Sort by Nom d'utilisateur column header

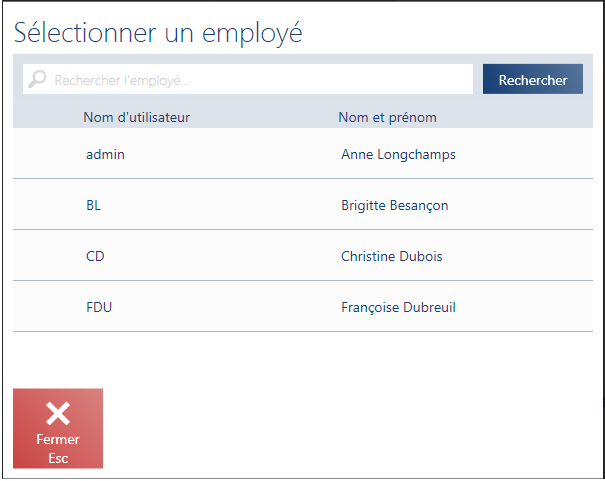coord(137,117)
